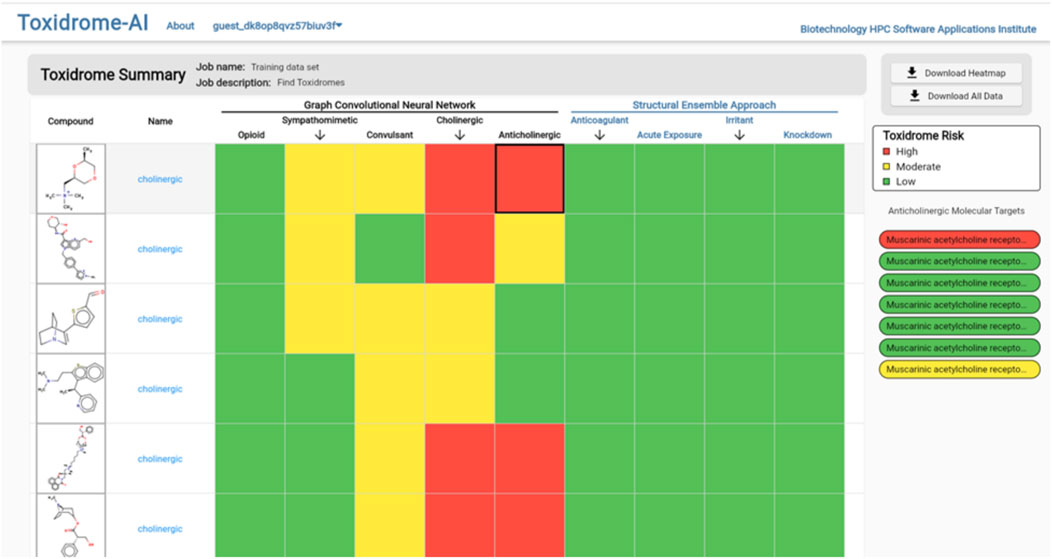This screenshot has height=559, width=1052.
Task: Select the yellow Convulsant cell, fourth row
Action: (x=390, y=389)
